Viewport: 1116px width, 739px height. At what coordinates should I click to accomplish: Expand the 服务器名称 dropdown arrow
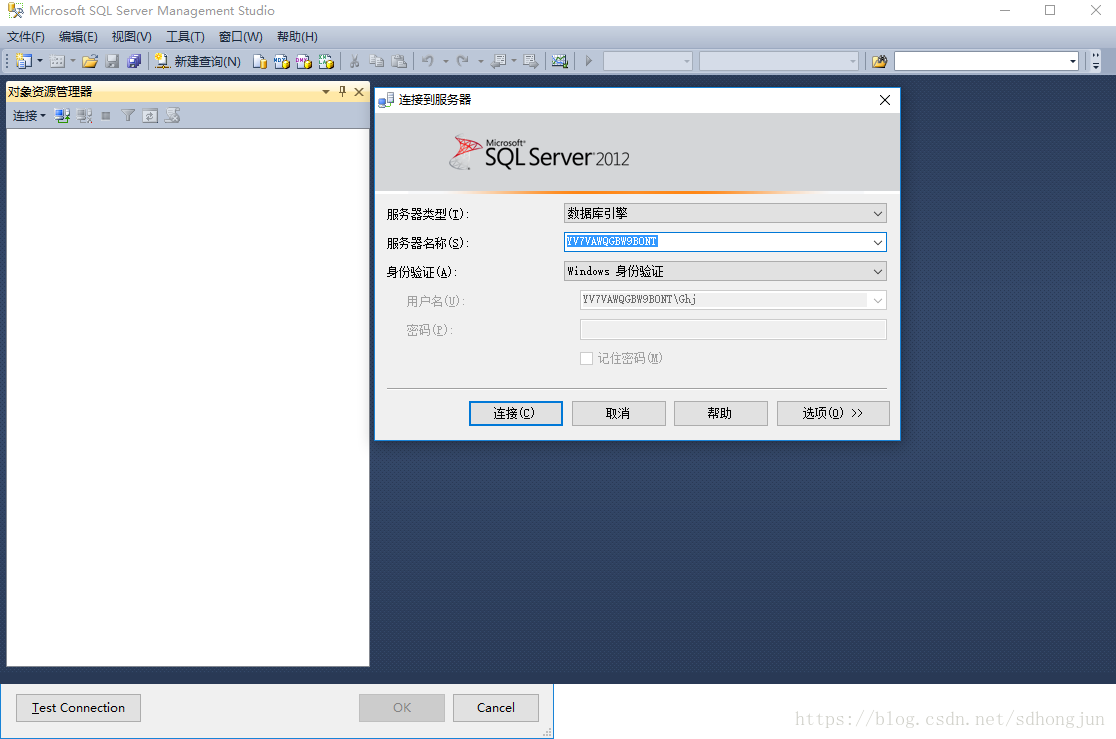pos(878,243)
